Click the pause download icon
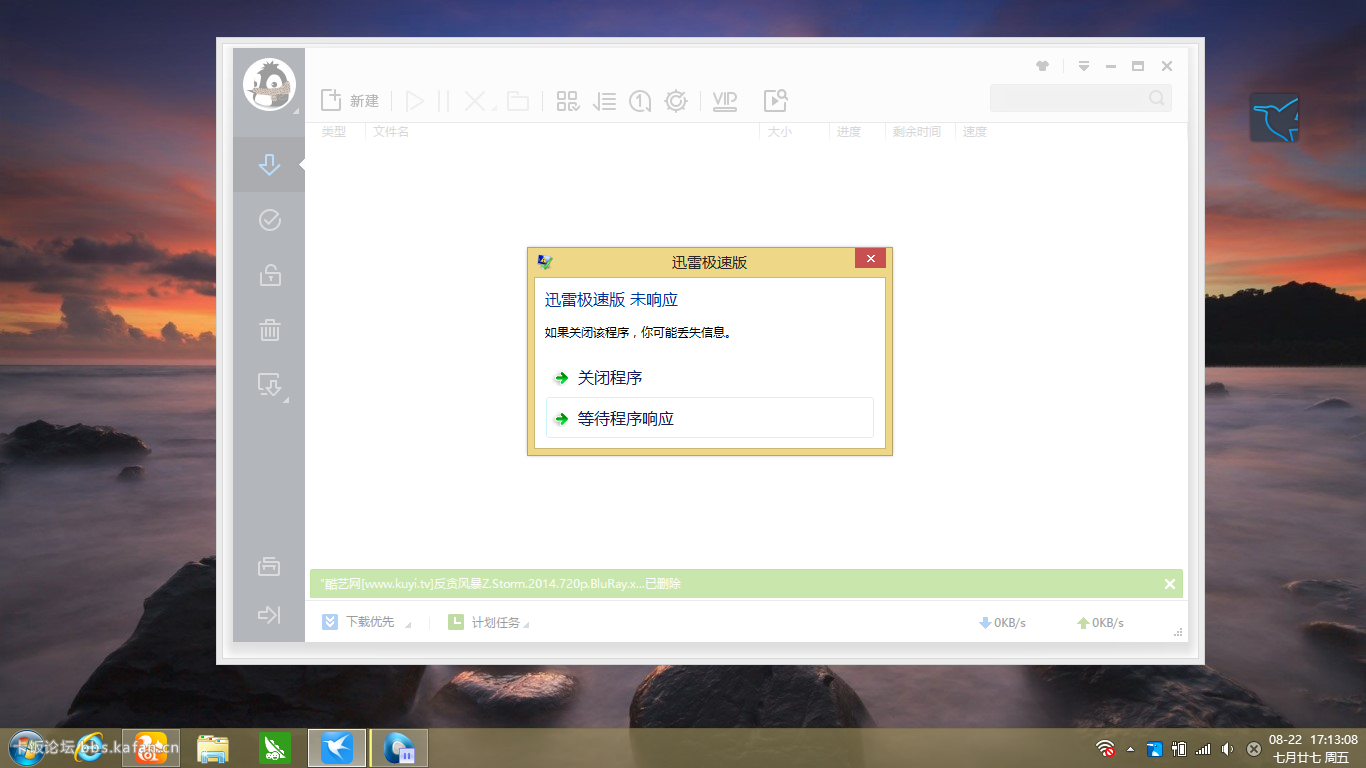Image resolution: width=1366 pixels, height=768 pixels. [444, 101]
